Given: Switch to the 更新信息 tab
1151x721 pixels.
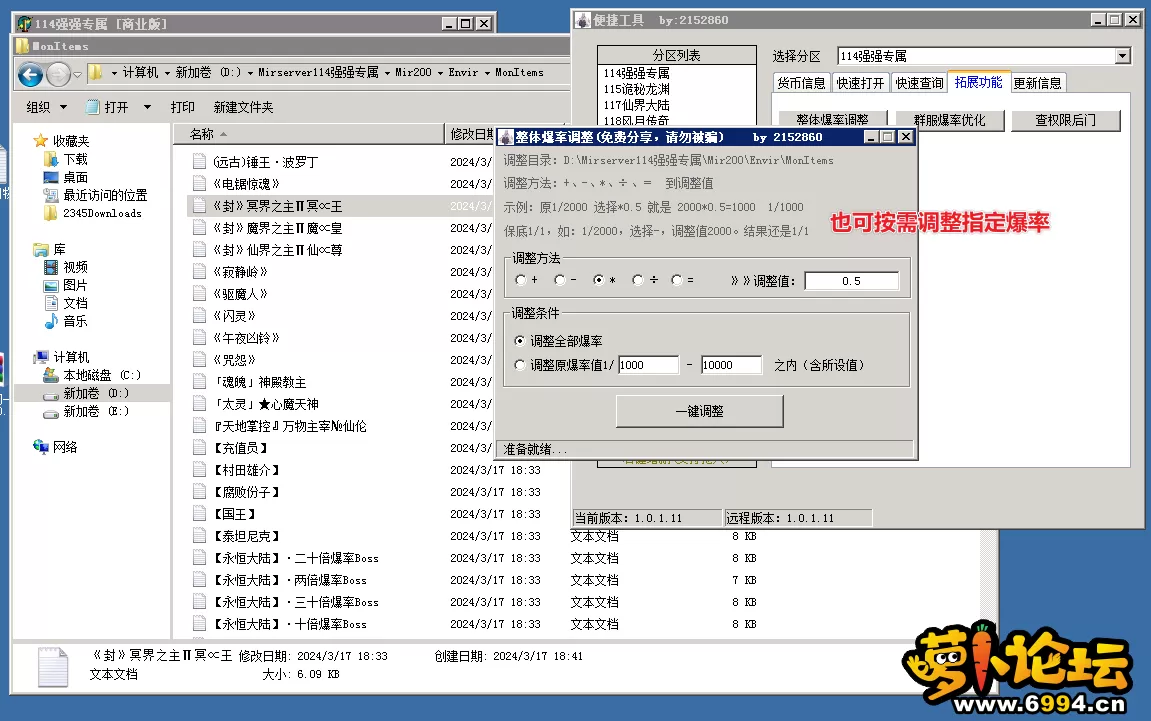Looking at the screenshot, I should tap(1037, 83).
